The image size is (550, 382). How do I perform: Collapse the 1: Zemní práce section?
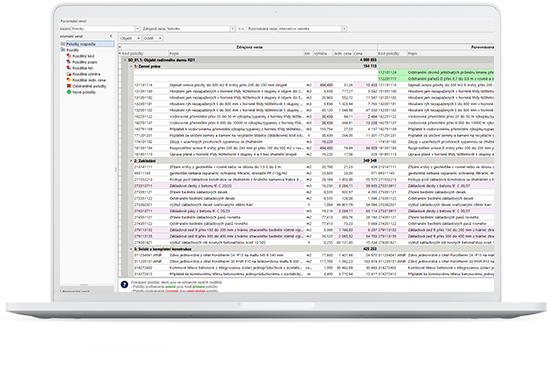131,66
